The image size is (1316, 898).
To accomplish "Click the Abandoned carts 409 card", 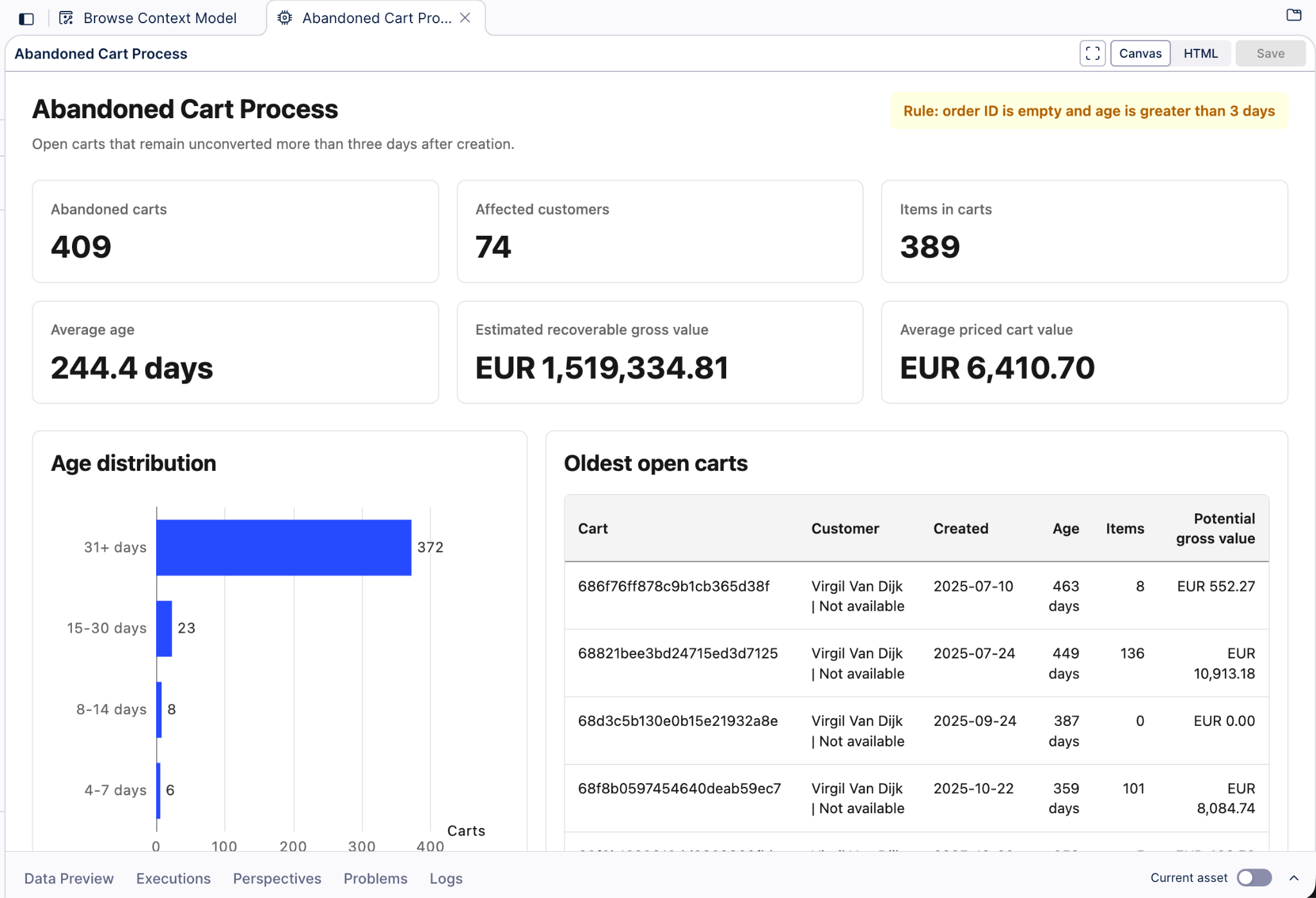I will tap(235, 231).
